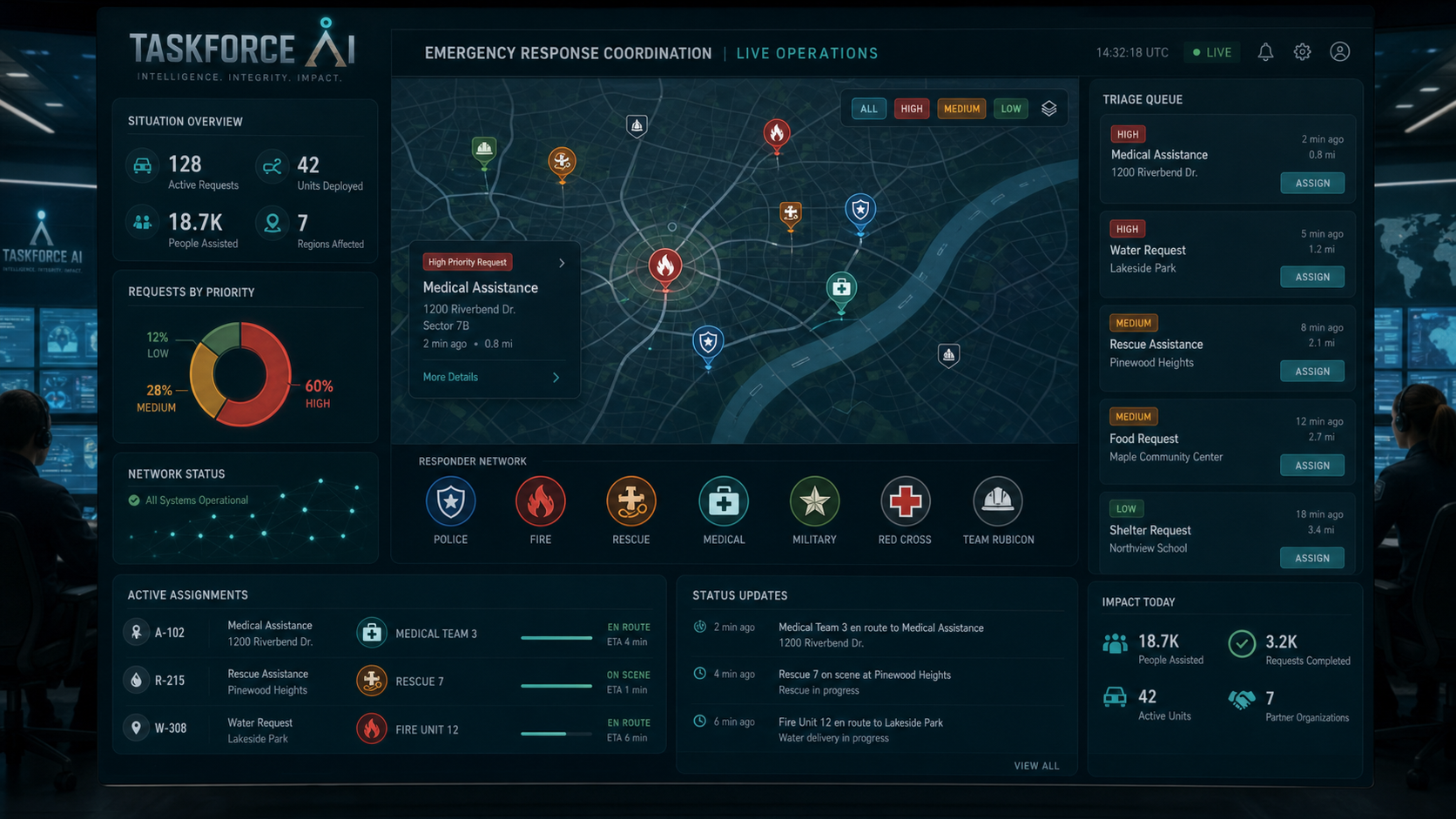Click the '12% LOW' chart label
The height and width of the screenshot is (819, 1456).
158,345
